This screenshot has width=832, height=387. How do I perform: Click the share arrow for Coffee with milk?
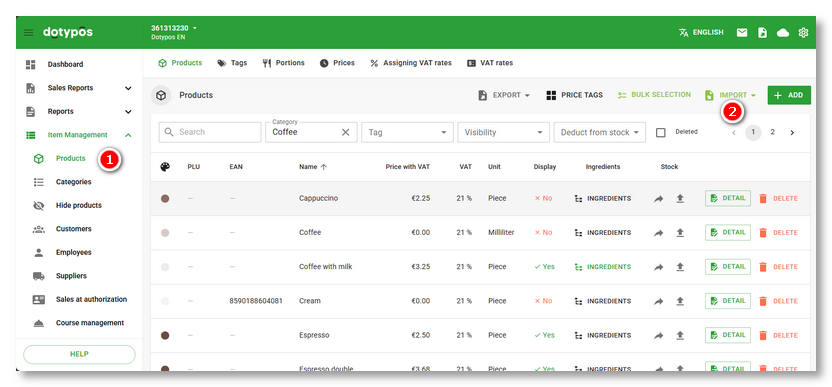click(658, 267)
